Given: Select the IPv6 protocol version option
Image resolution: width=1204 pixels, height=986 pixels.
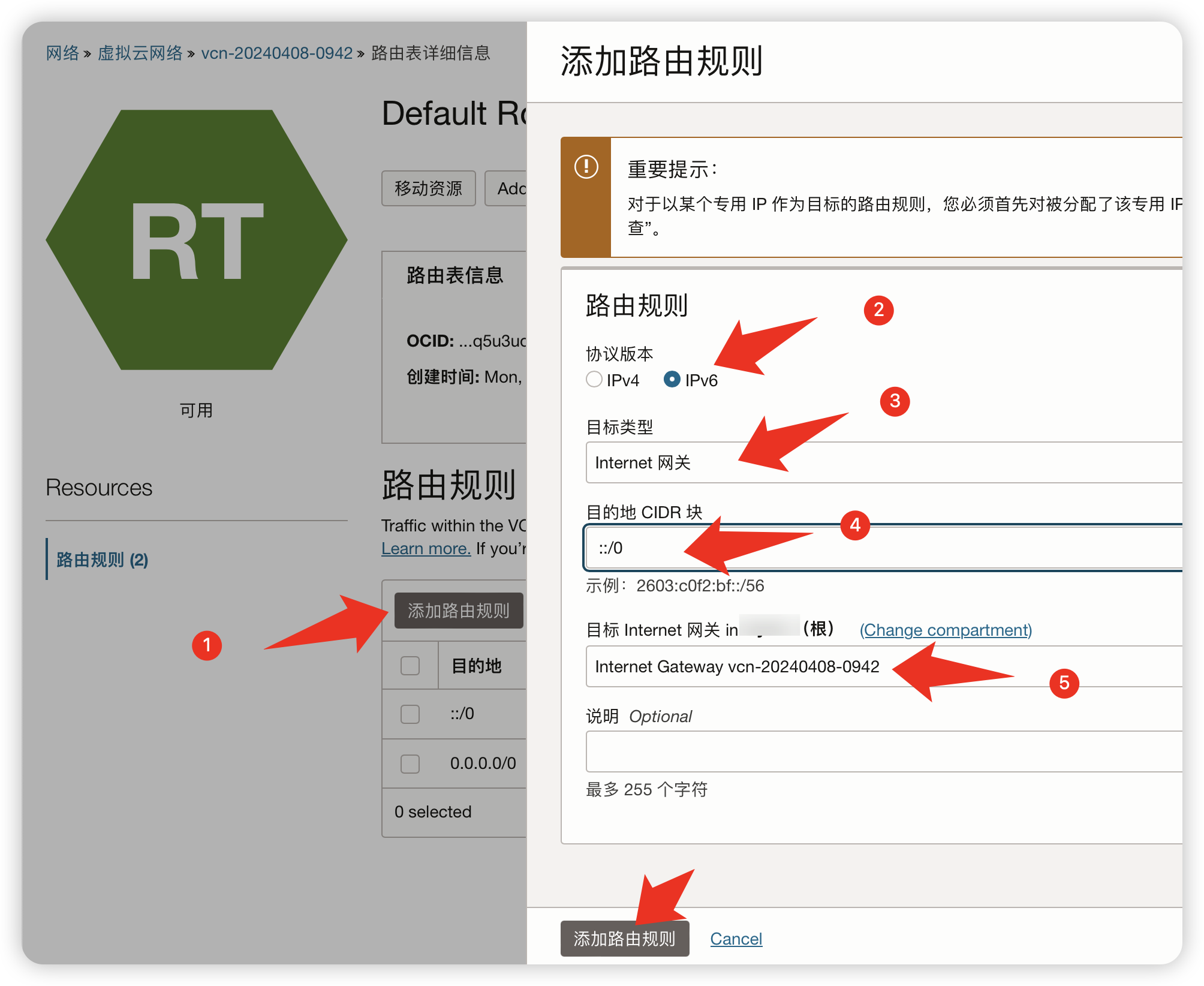Looking at the screenshot, I should (x=672, y=379).
